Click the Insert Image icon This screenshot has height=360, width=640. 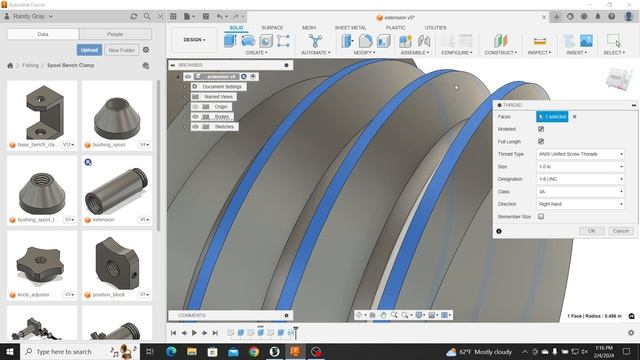[586, 41]
